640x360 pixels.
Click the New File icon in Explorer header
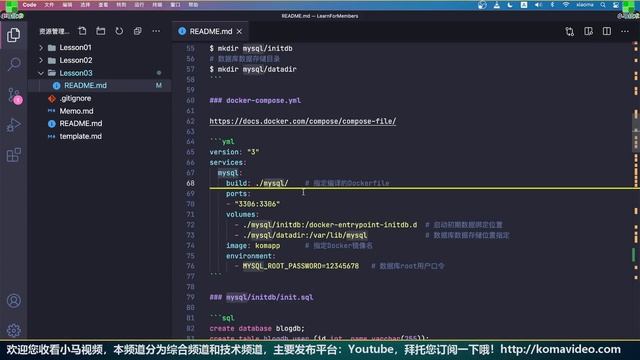tap(82, 31)
